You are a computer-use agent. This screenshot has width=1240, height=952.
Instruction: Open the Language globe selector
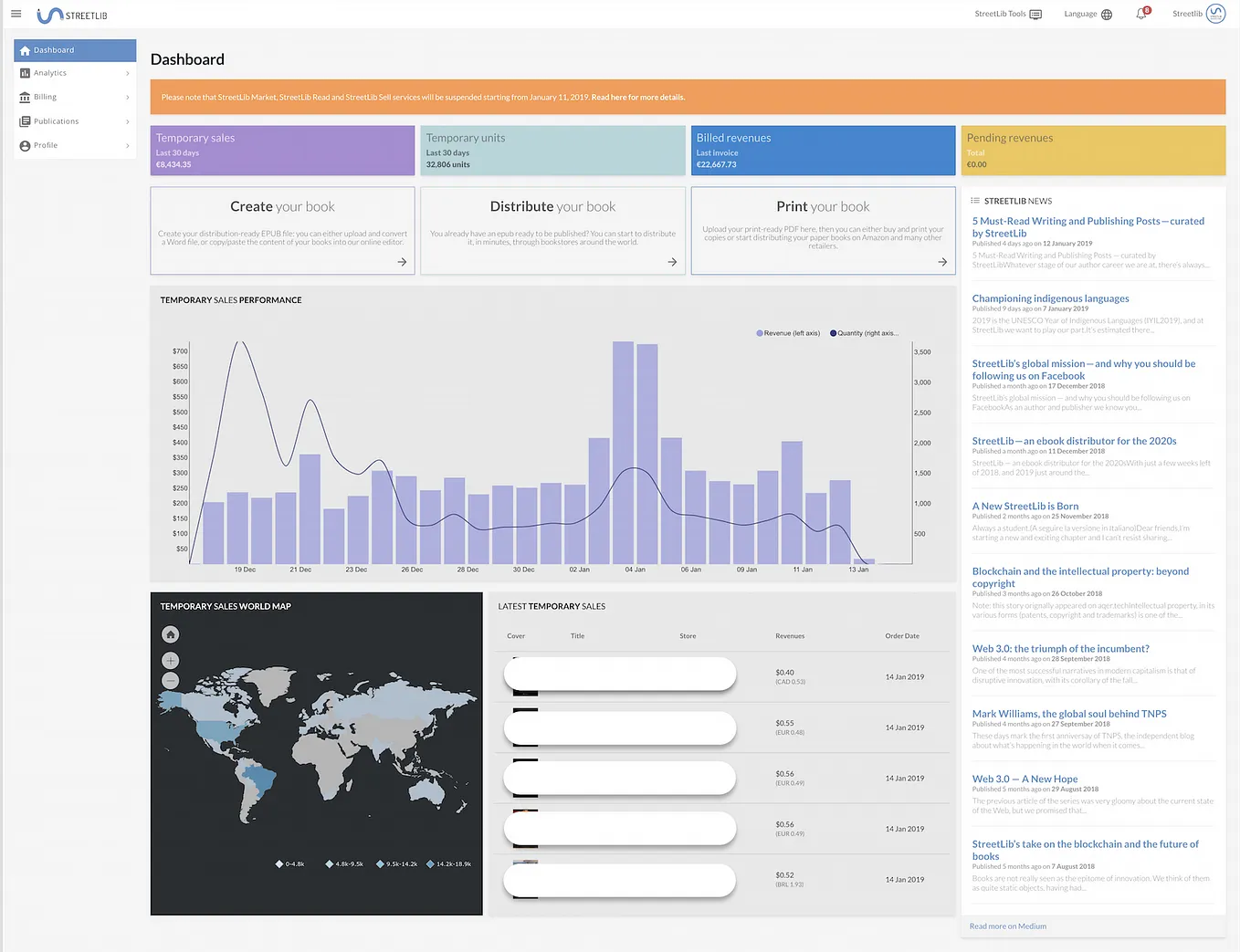pos(1107,14)
